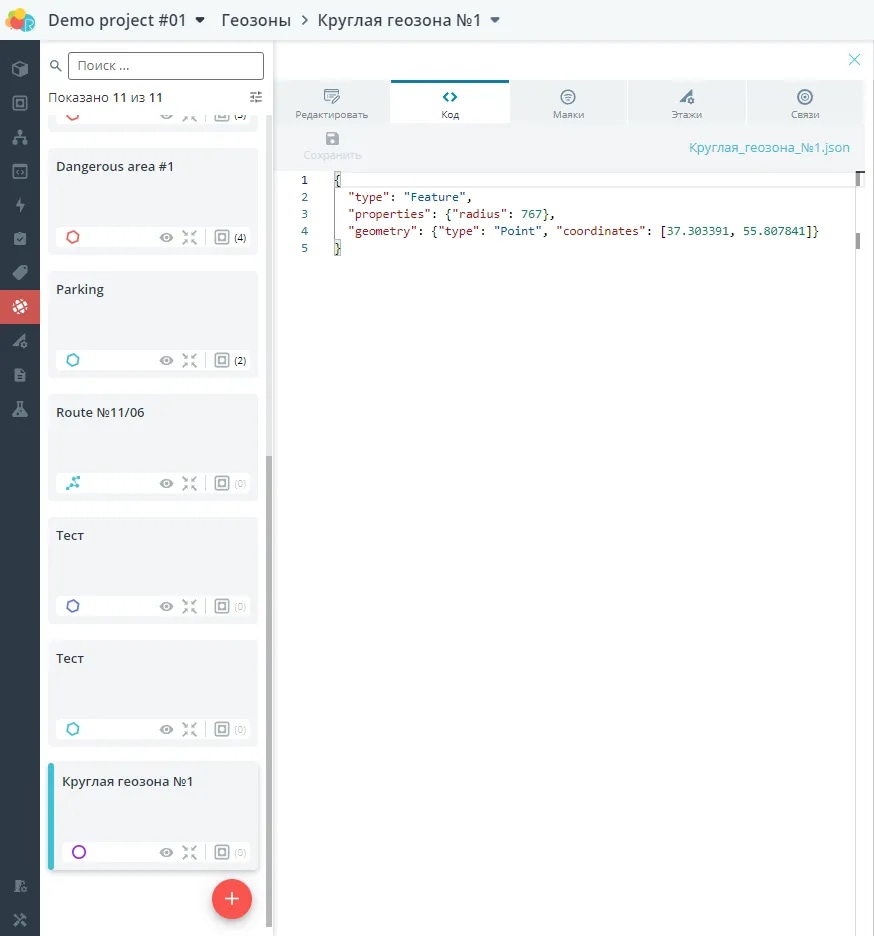Click the fit-to-view arrows icon on 'Route №11/06'

(190, 483)
